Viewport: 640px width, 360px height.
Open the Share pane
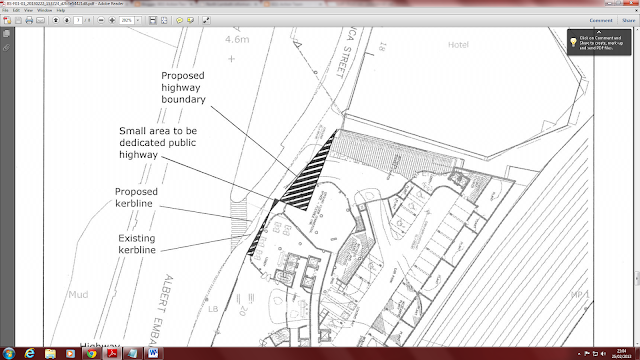tap(629, 20)
